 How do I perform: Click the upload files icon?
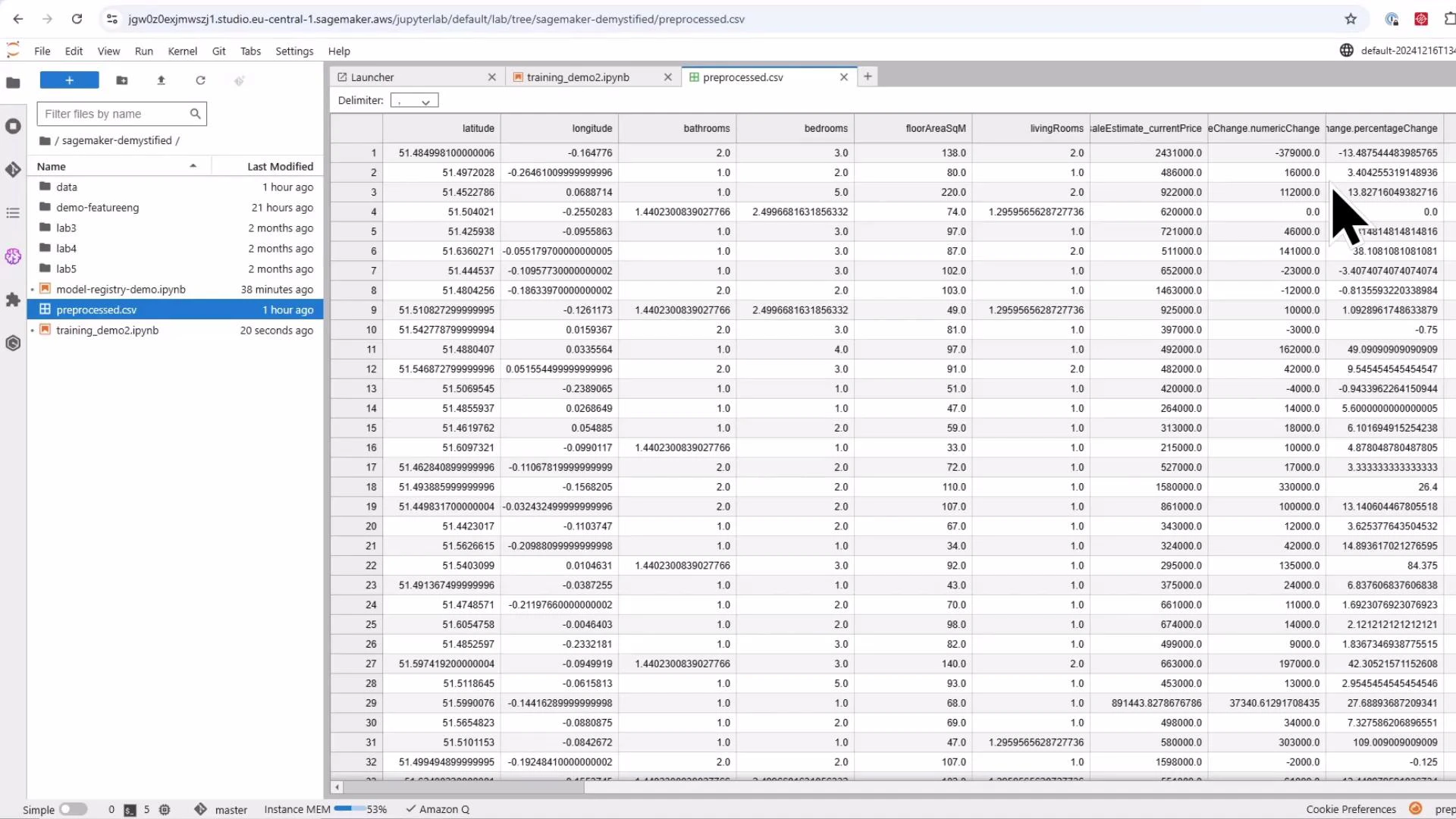(x=161, y=80)
